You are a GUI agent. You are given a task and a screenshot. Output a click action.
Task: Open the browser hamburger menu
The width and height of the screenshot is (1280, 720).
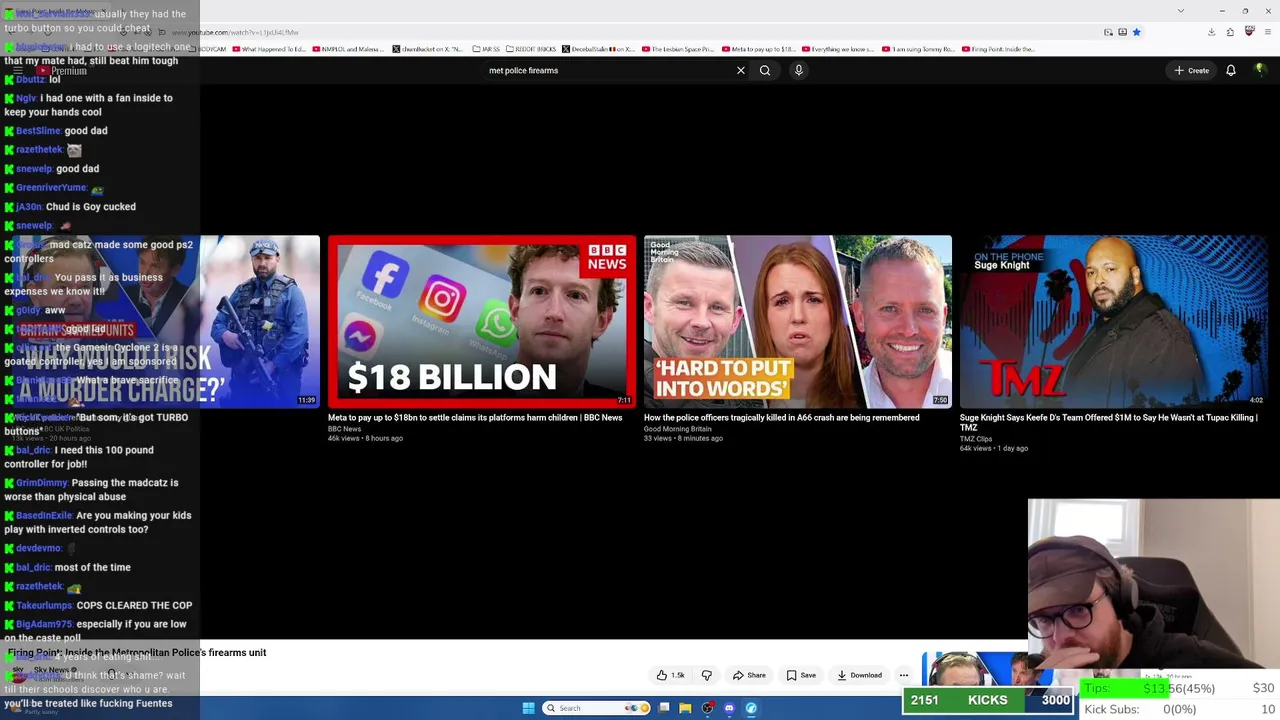(1267, 32)
